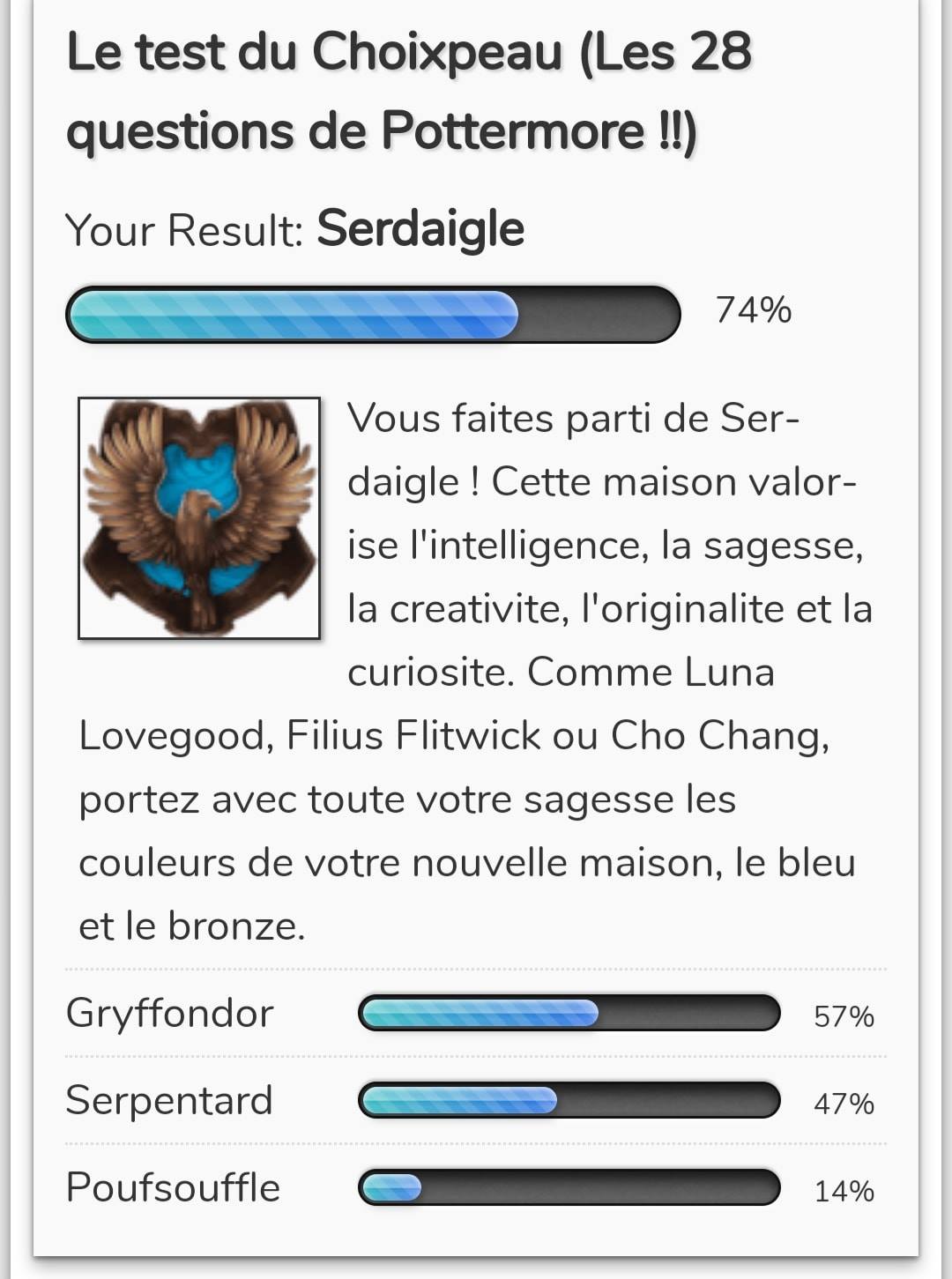
Task: Click the Gryffondor house label
Action: click(x=170, y=1014)
